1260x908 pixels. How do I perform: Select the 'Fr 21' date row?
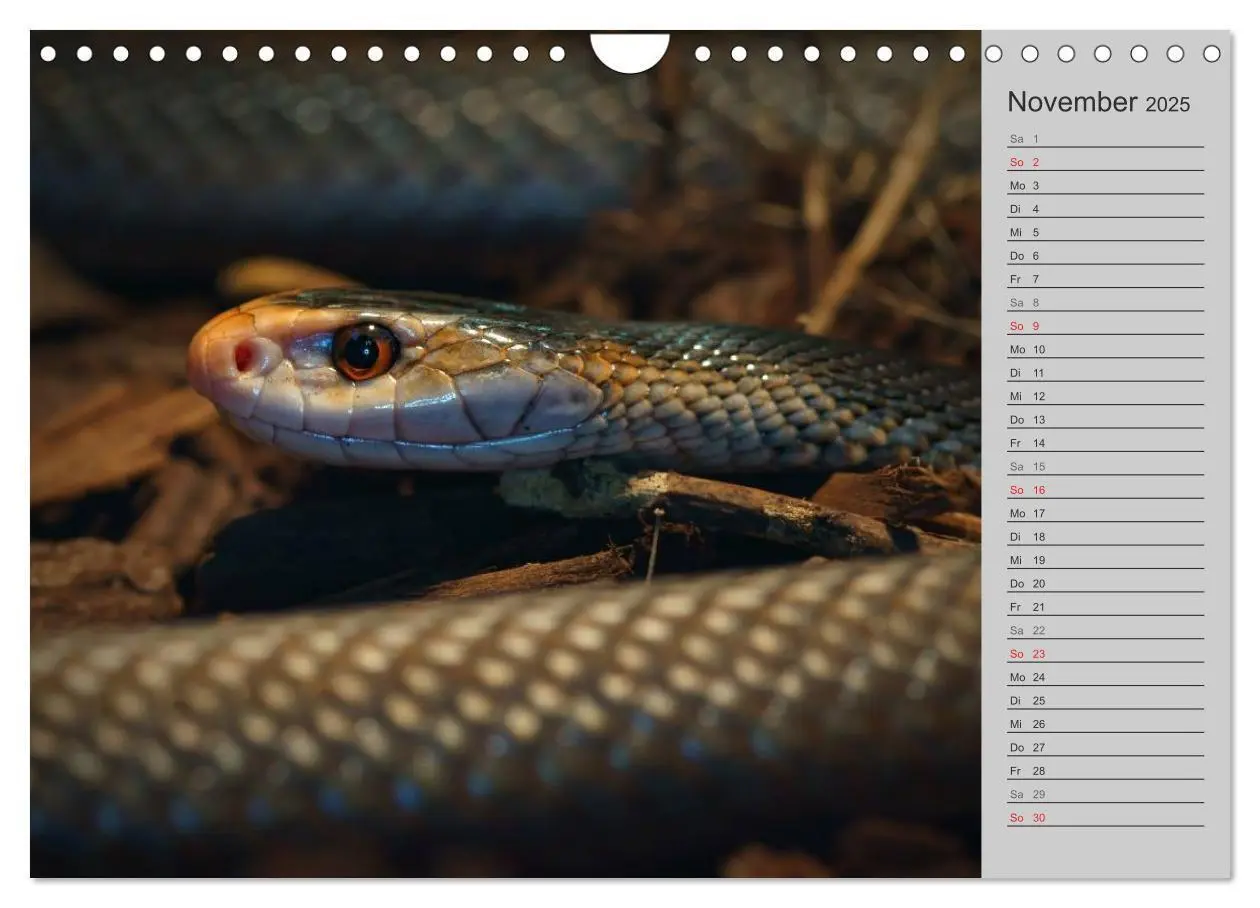point(1105,607)
